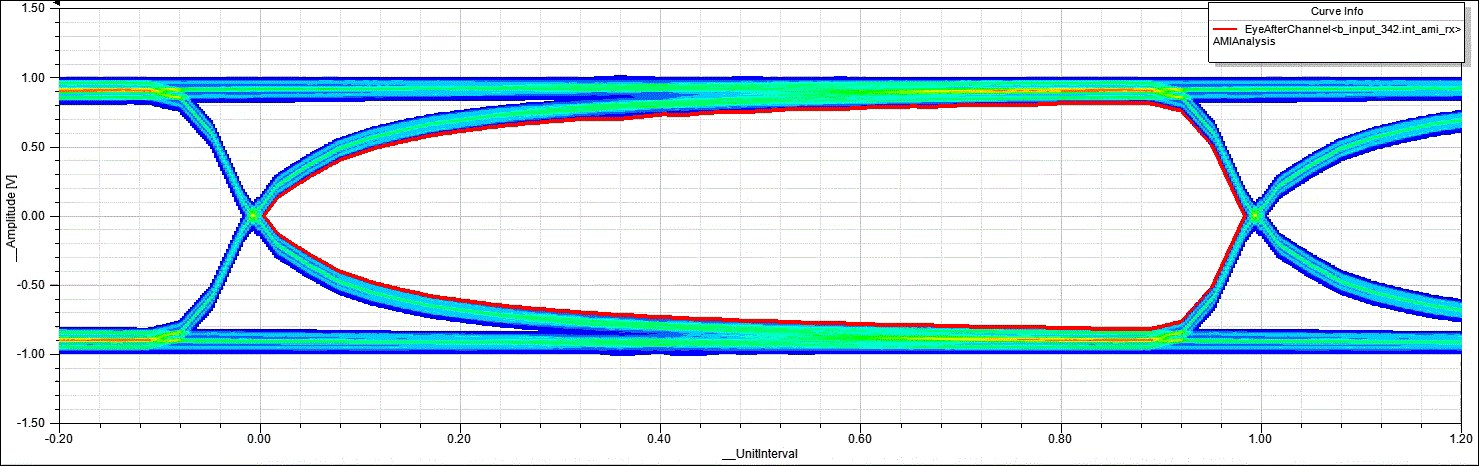Click the 0.40 X-axis tick label
This screenshot has height=466, width=1479.
[x=660, y=437]
